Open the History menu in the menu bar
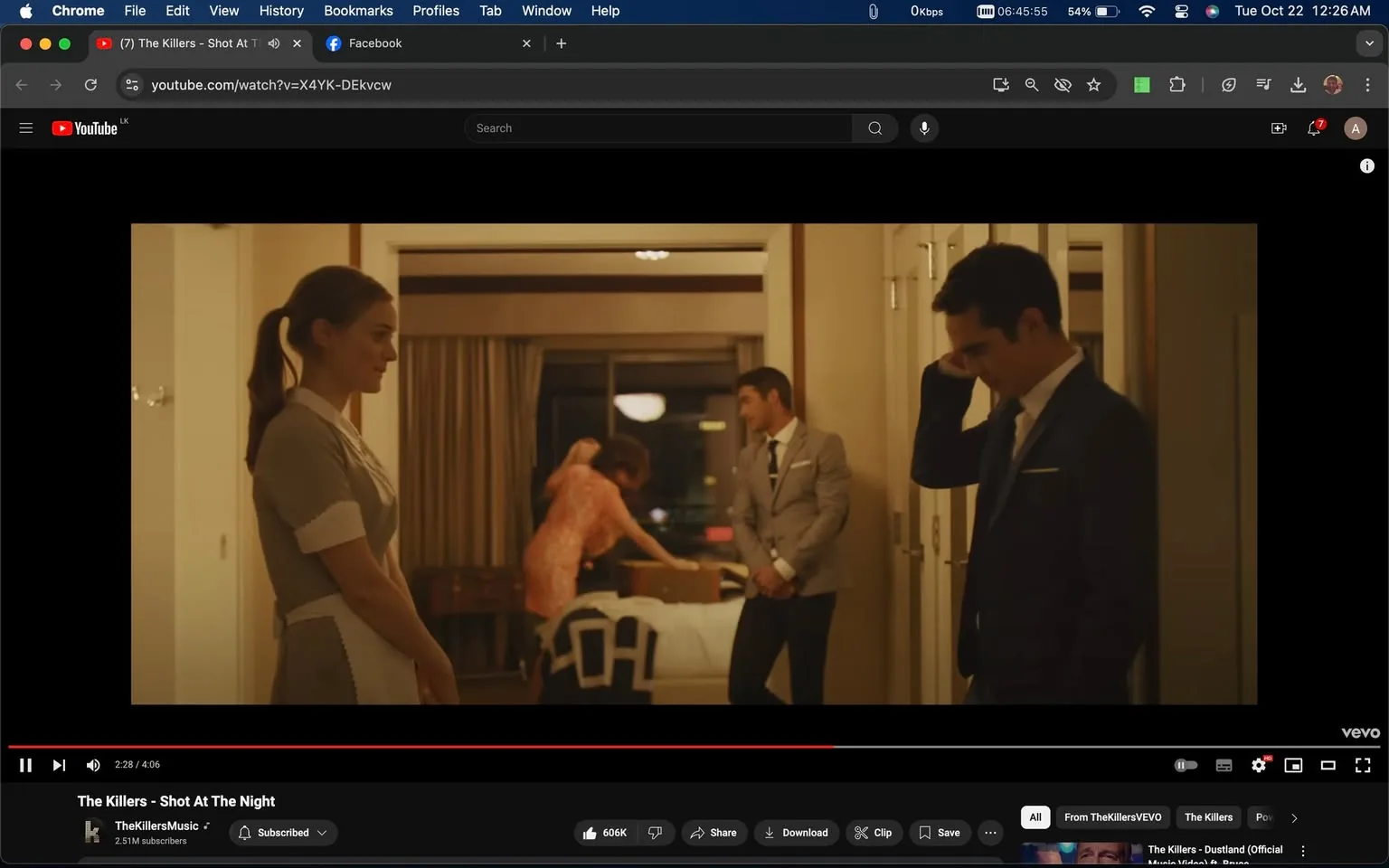Viewport: 1389px width, 868px height. (x=280, y=11)
